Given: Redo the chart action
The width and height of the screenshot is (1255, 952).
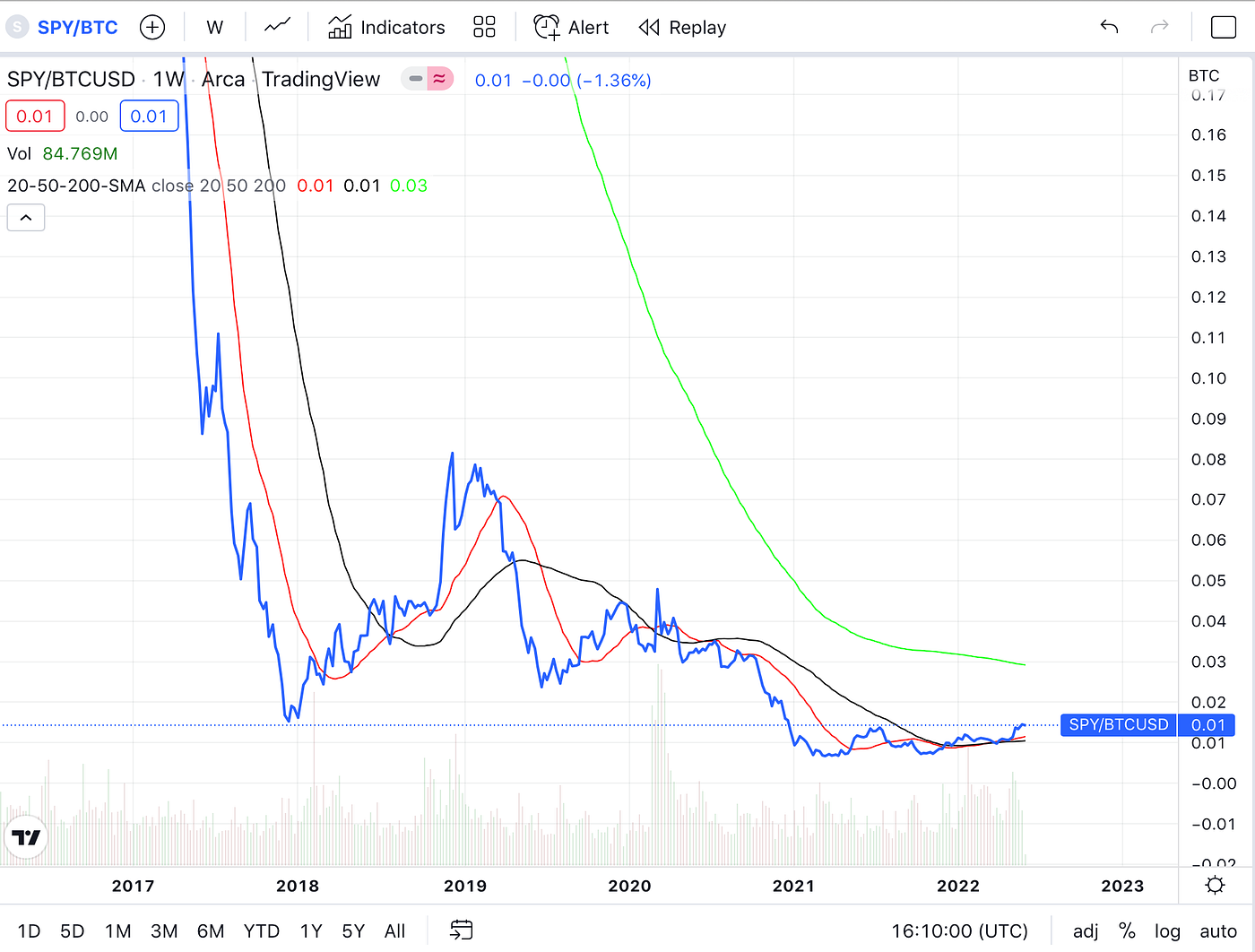Looking at the screenshot, I should (x=1159, y=27).
